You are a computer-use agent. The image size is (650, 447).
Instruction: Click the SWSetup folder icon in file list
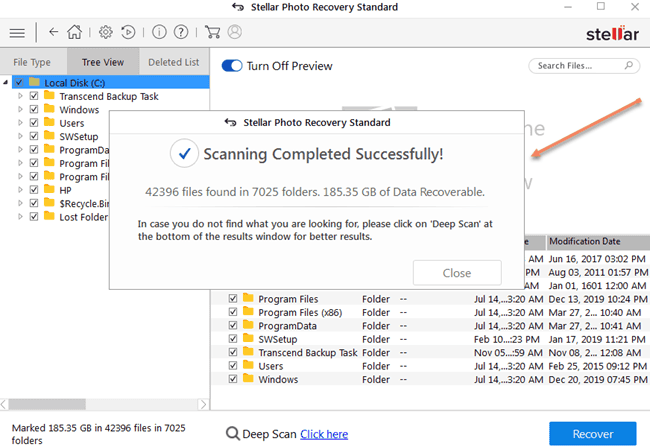point(248,338)
